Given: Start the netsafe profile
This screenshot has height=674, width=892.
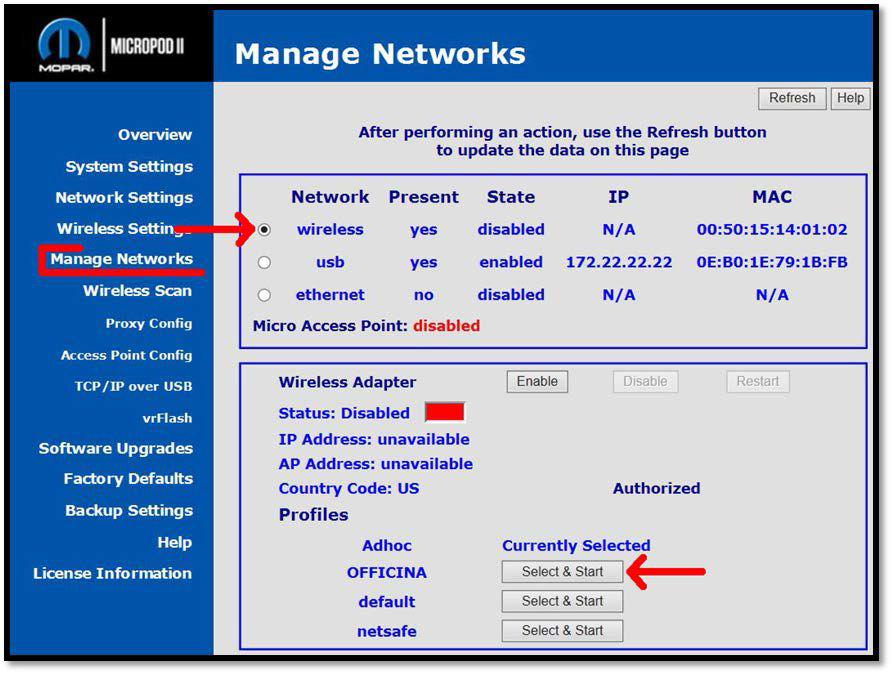Looking at the screenshot, I should (x=562, y=630).
